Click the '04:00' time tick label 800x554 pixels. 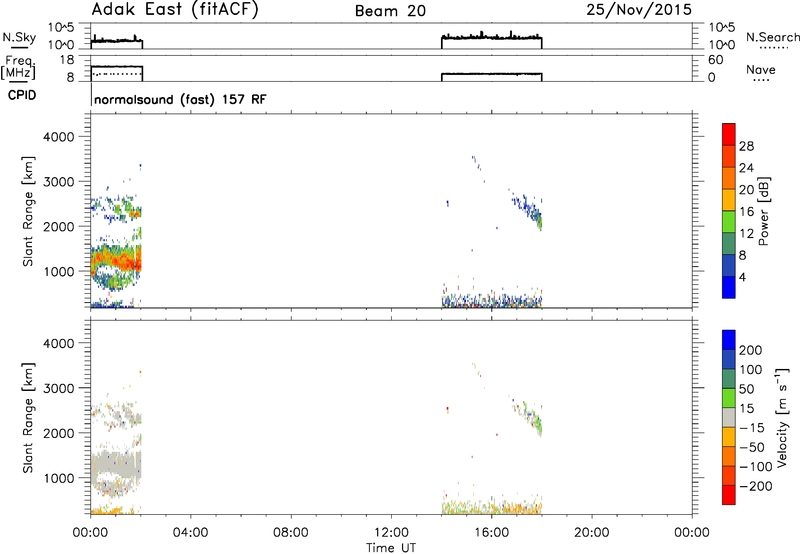190,533
